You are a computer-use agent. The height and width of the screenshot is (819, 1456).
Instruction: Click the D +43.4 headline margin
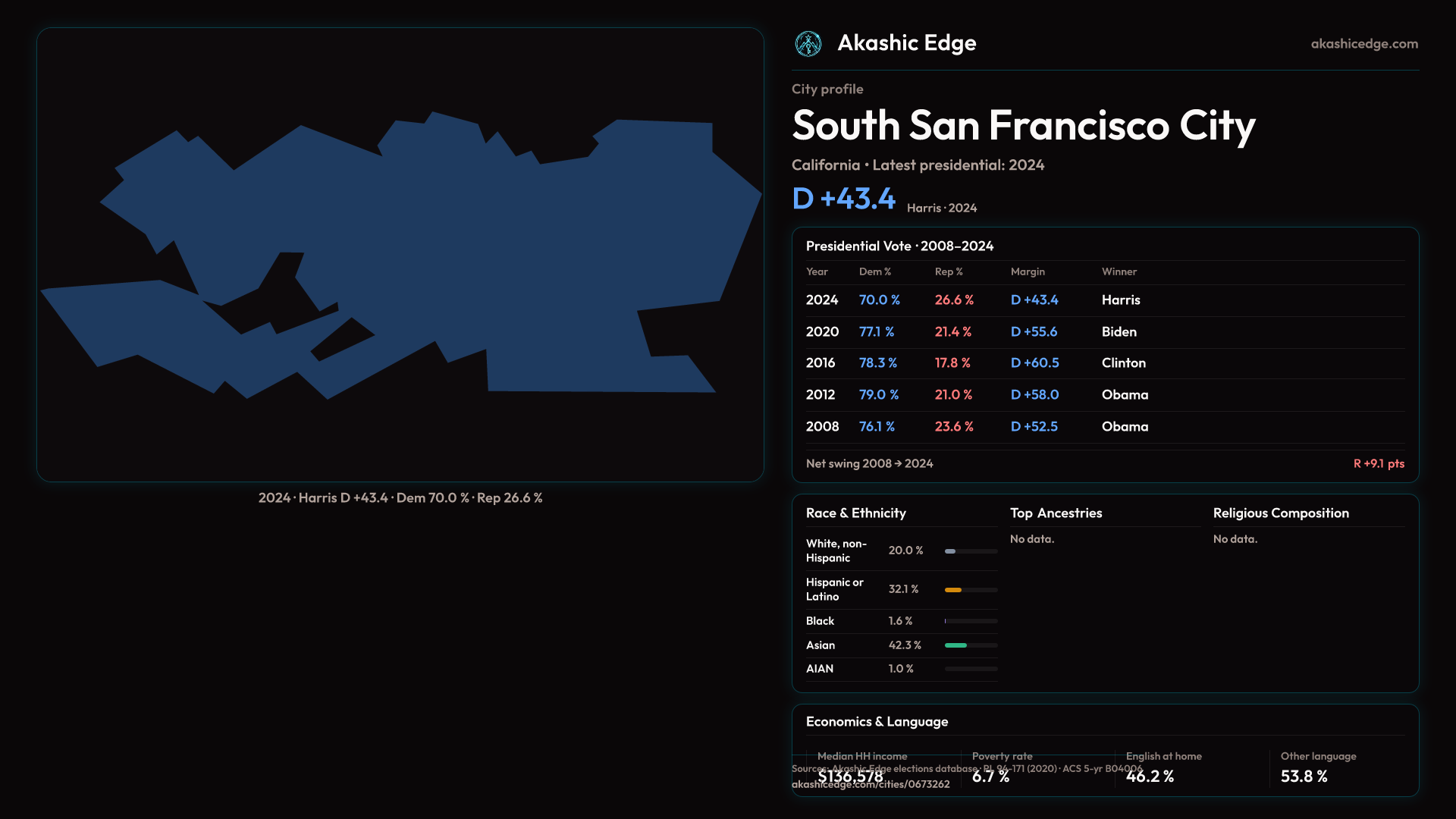click(843, 199)
